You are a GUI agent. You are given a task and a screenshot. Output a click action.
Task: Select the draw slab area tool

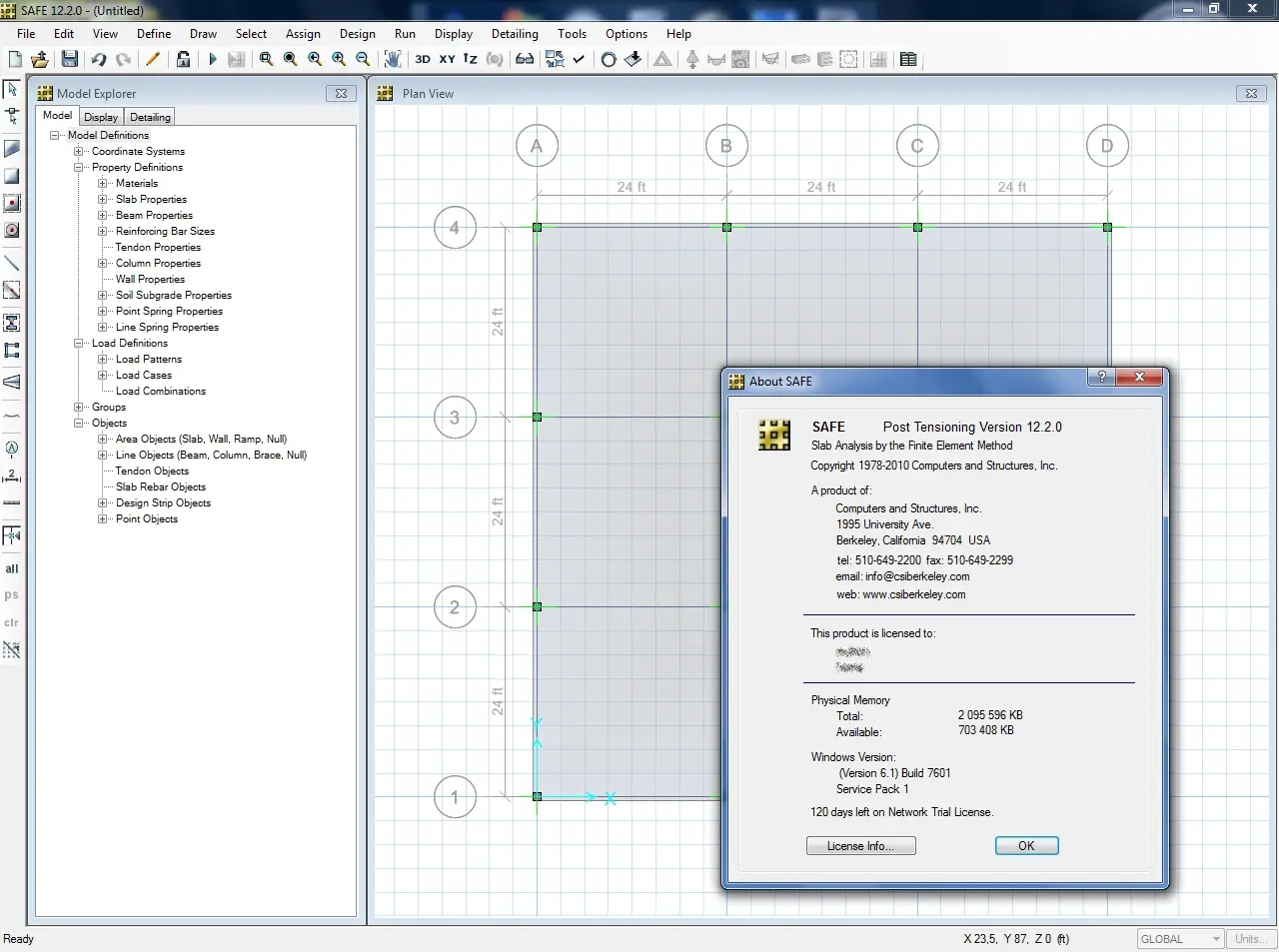(12, 149)
